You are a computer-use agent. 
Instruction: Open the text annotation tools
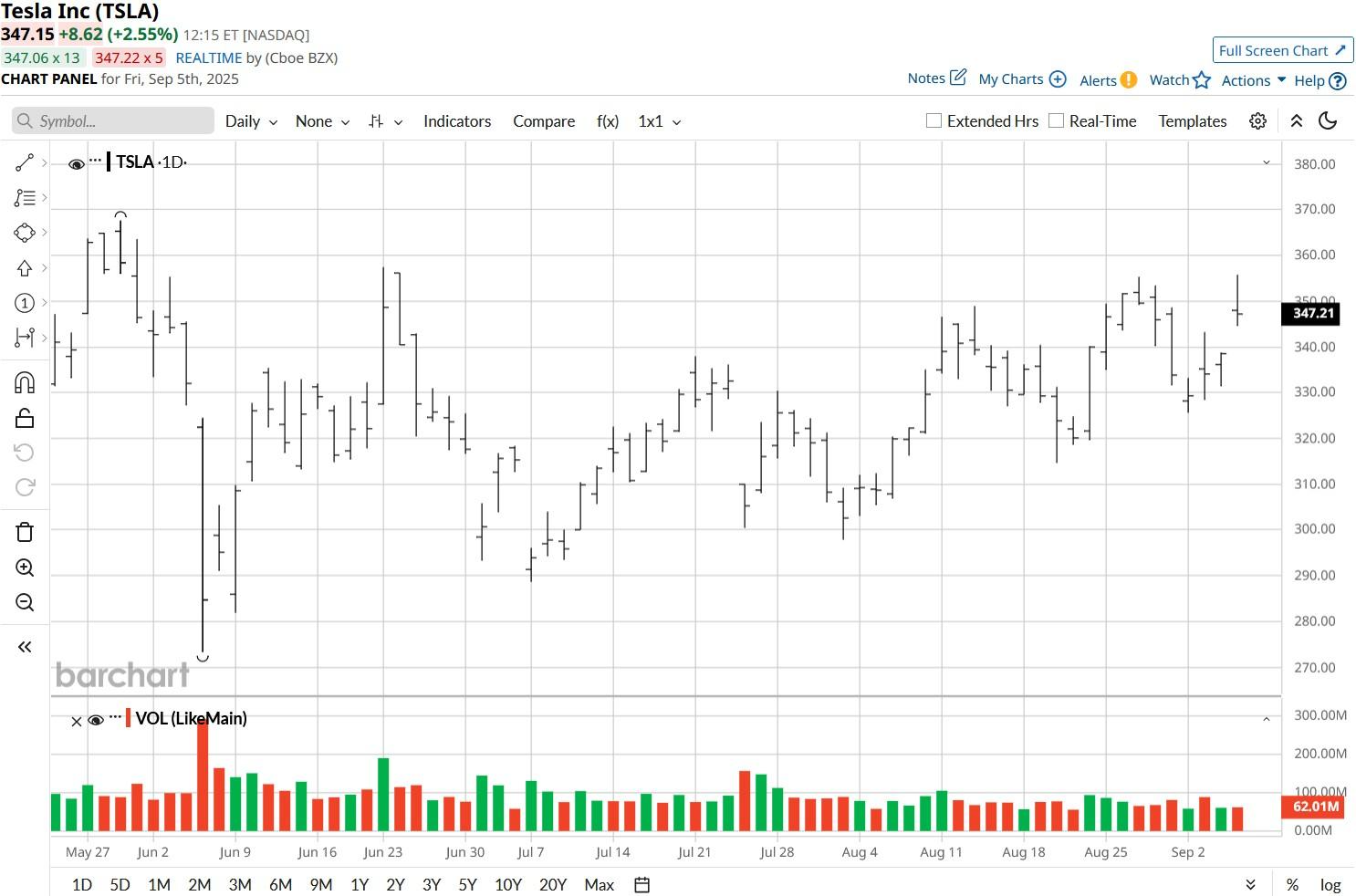(x=25, y=197)
